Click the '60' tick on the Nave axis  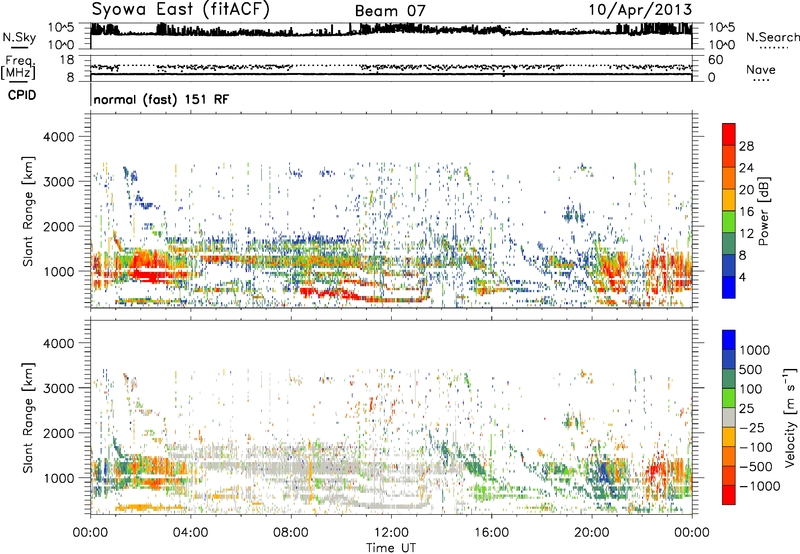715,60
